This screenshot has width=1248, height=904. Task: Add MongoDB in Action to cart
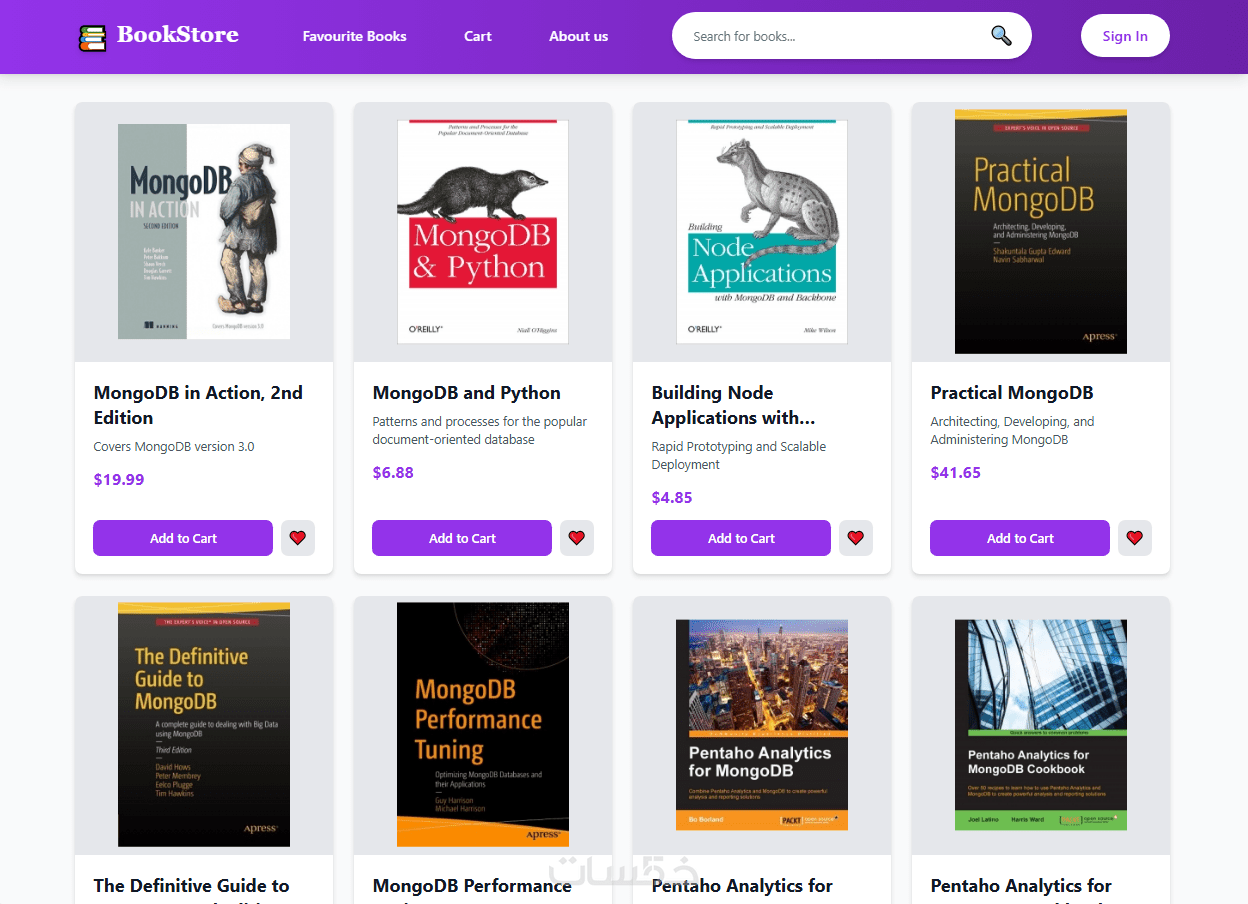click(183, 538)
